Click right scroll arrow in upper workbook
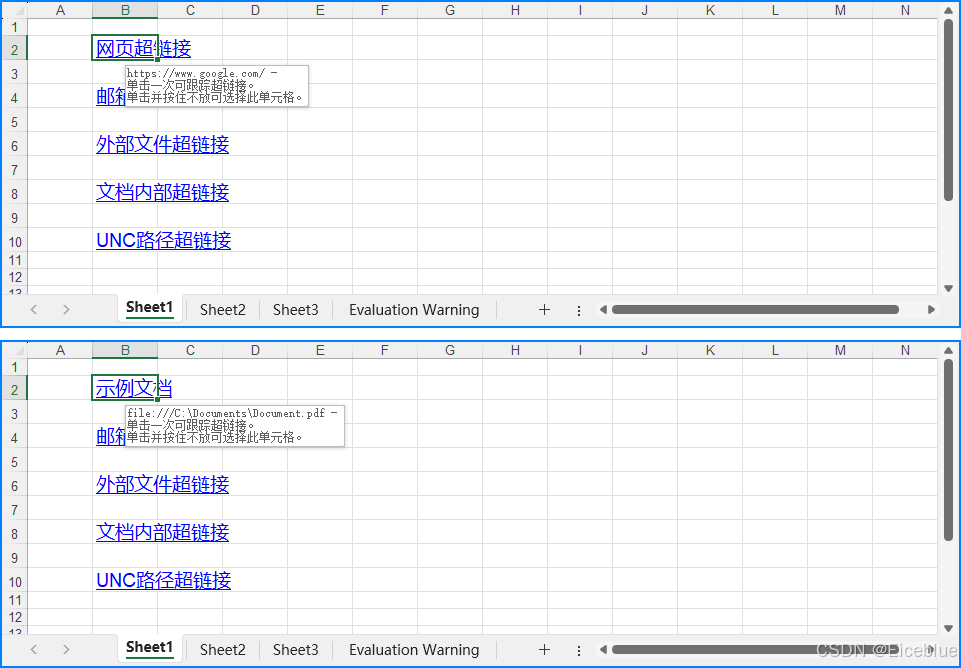Image resolution: width=961 pixels, height=668 pixels. tap(931, 309)
